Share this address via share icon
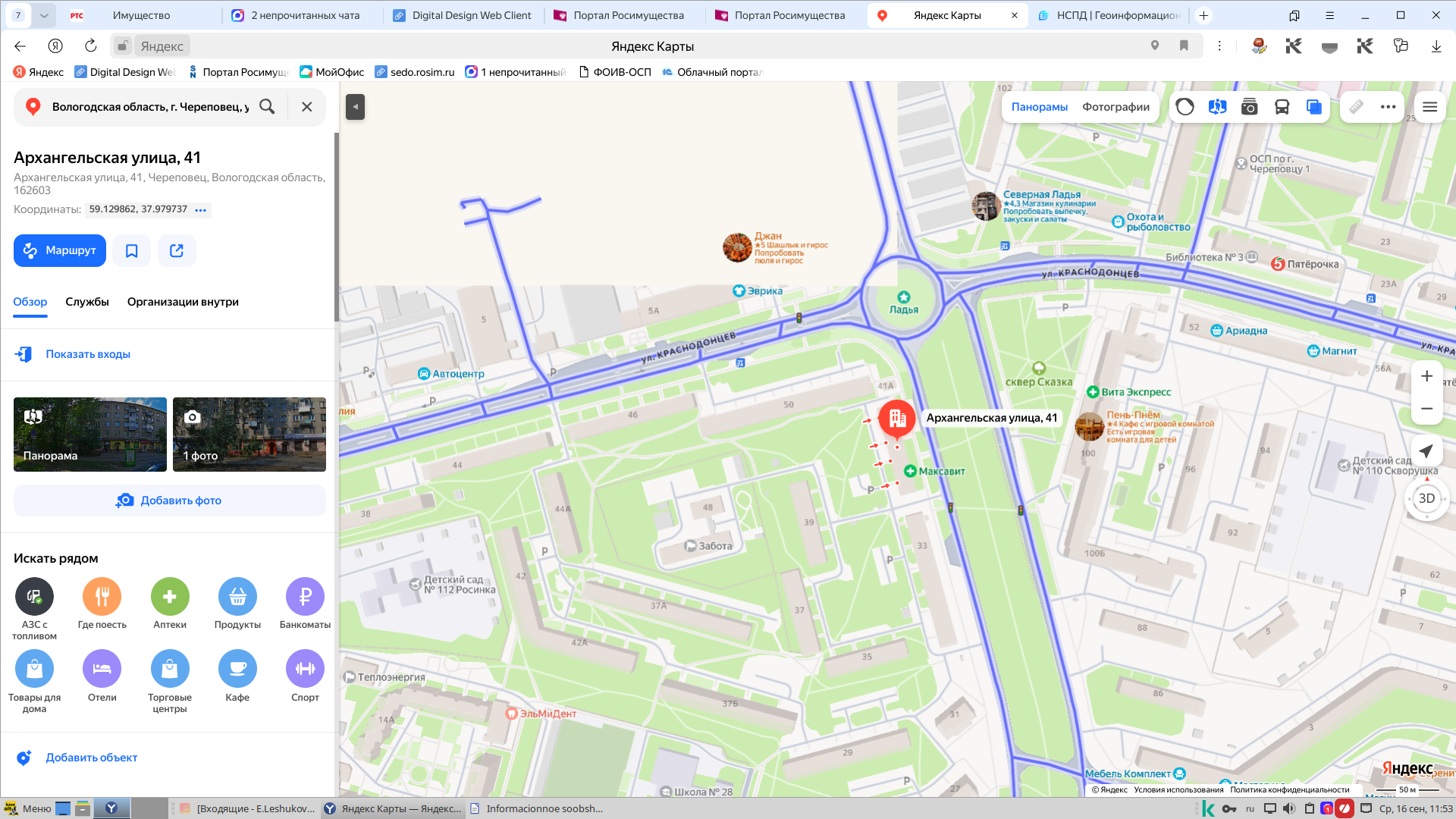The height and width of the screenshot is (819, 1456). coord(177,250)
